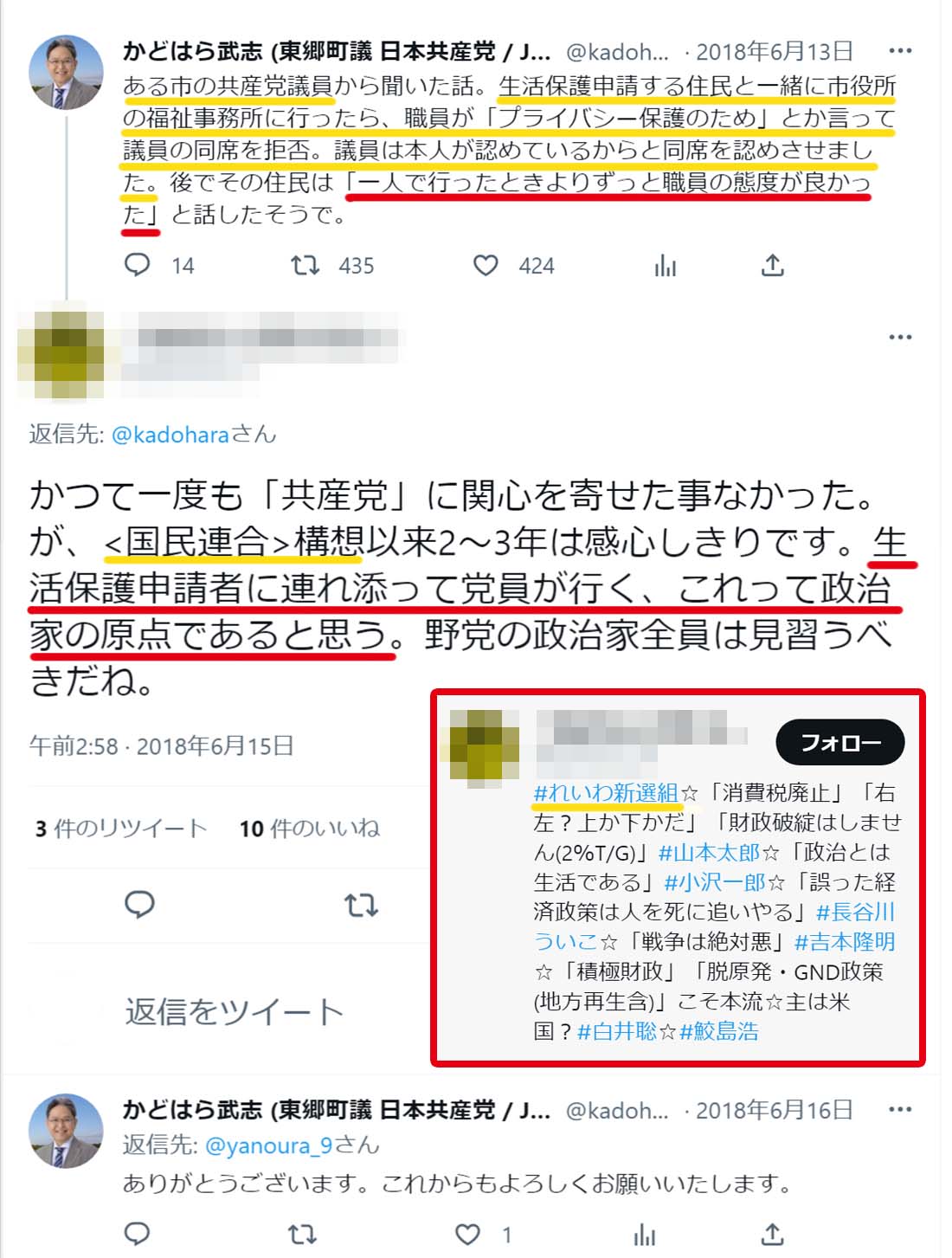
Task: View the 3 件のリツイート list
Action: point(121,829)
